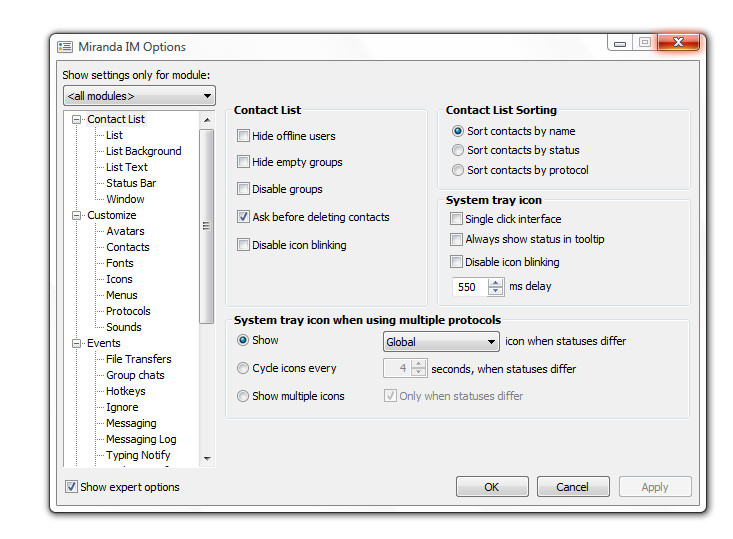Select Sort contacts by status
The height and width of the screenshot is (539, 733).
point(458,150)
